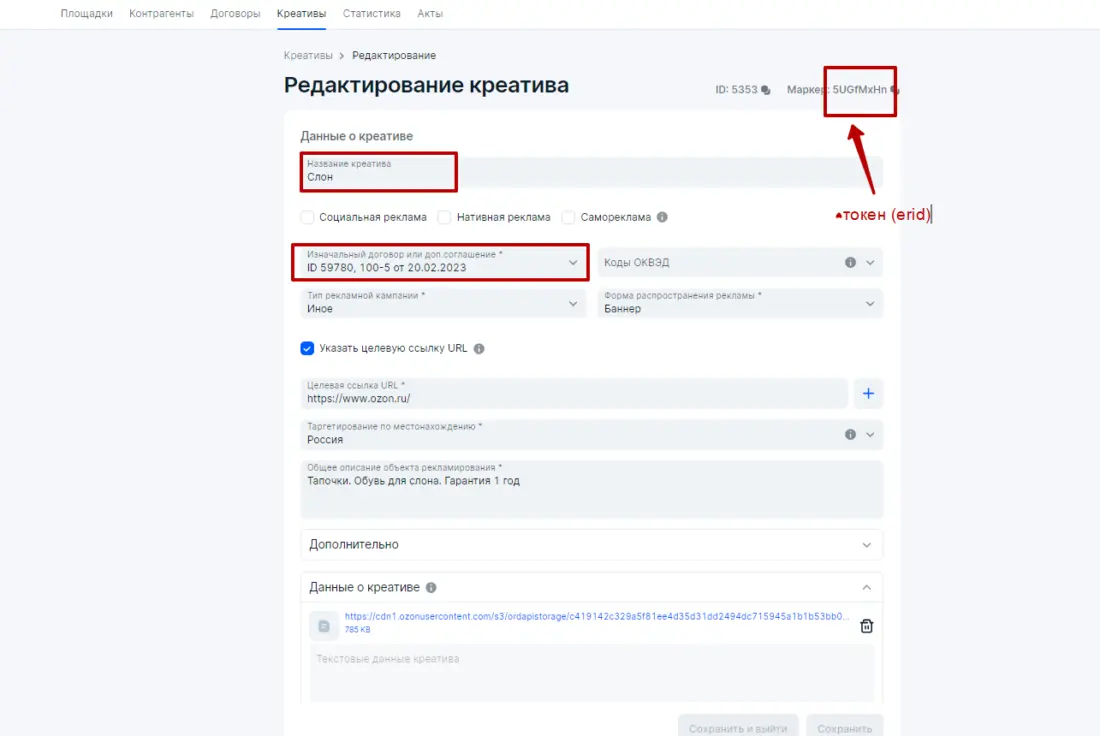
Task: Click the Креативы breadcrumb link
Action: 308,55
